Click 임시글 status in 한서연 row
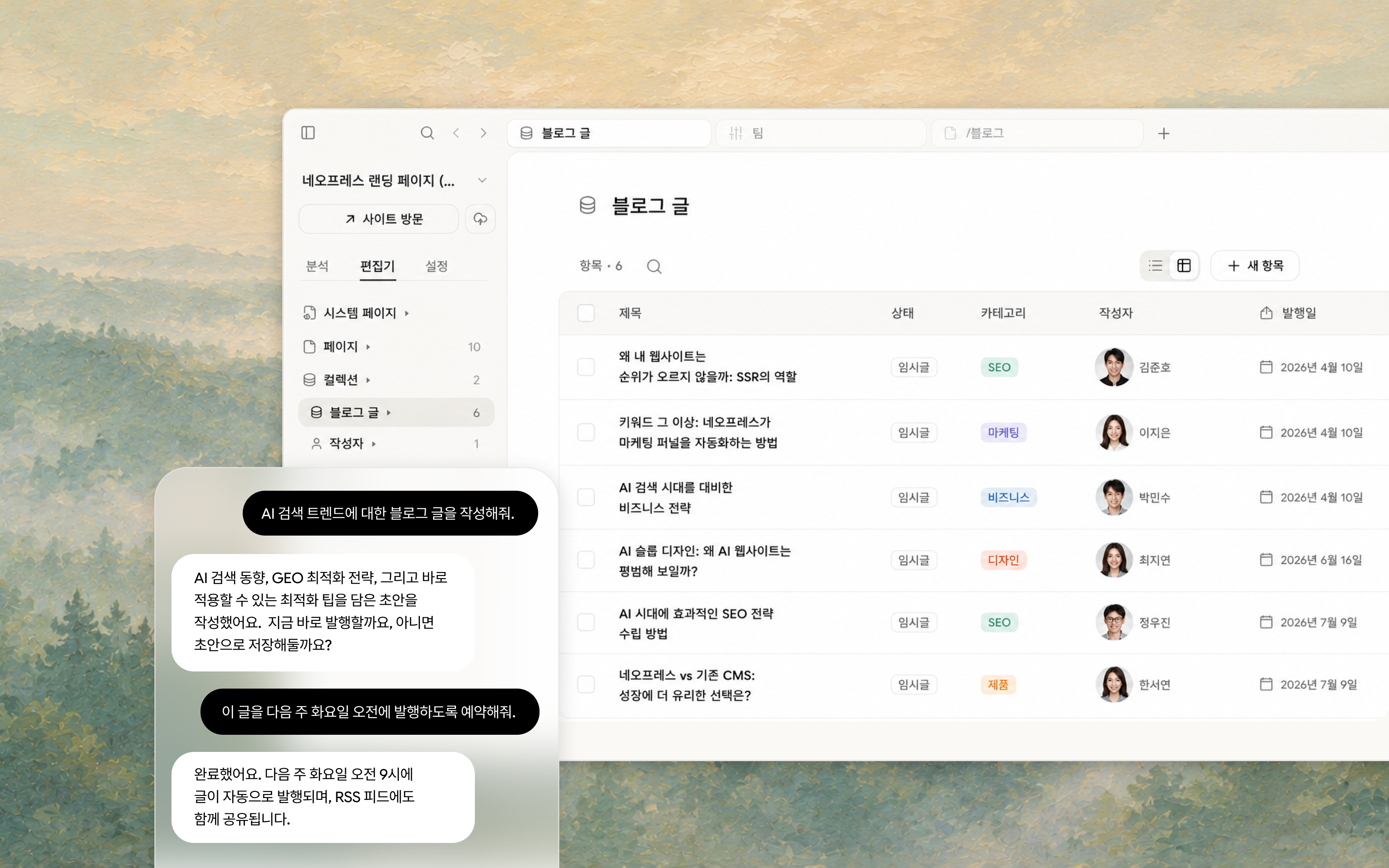The height and width of the screenshot is (868, 1389). pyautogui.click(x=914, y=684)
